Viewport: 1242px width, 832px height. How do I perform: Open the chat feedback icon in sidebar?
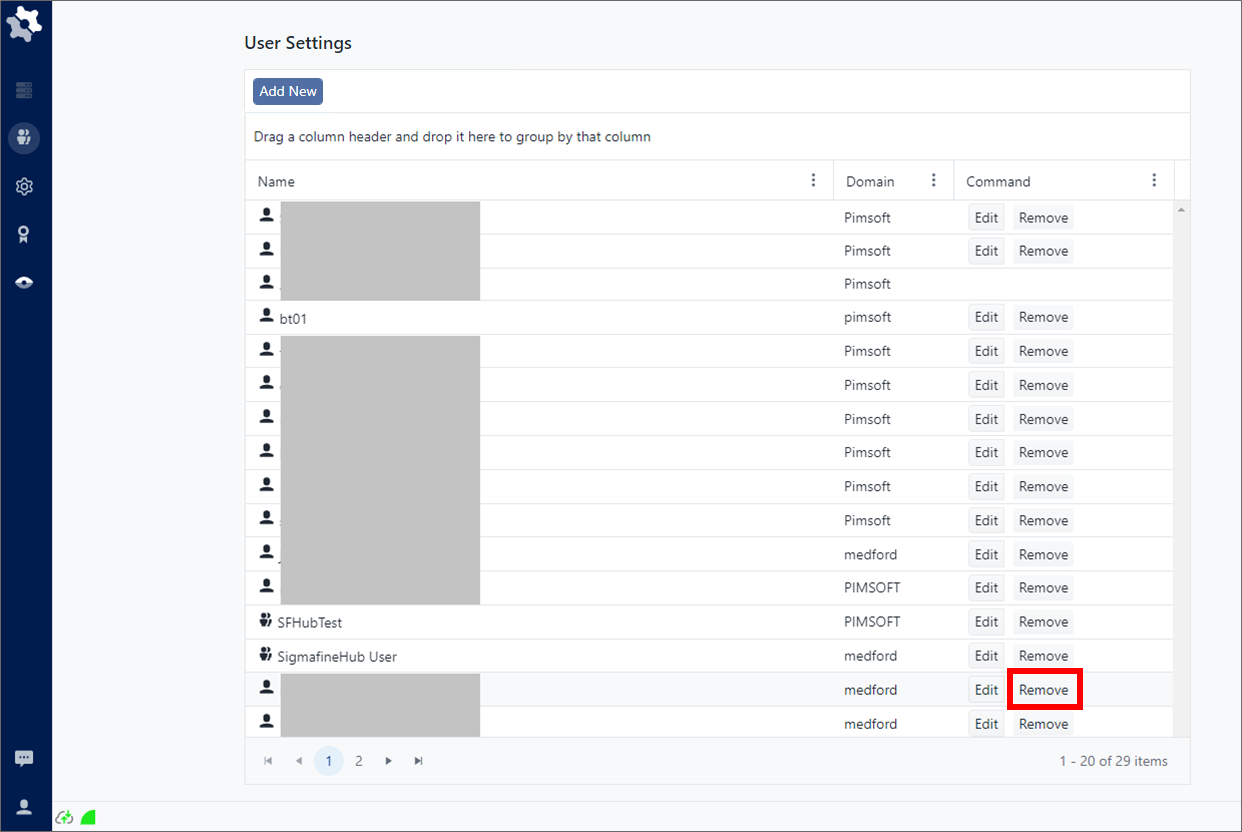click(24, 759)
